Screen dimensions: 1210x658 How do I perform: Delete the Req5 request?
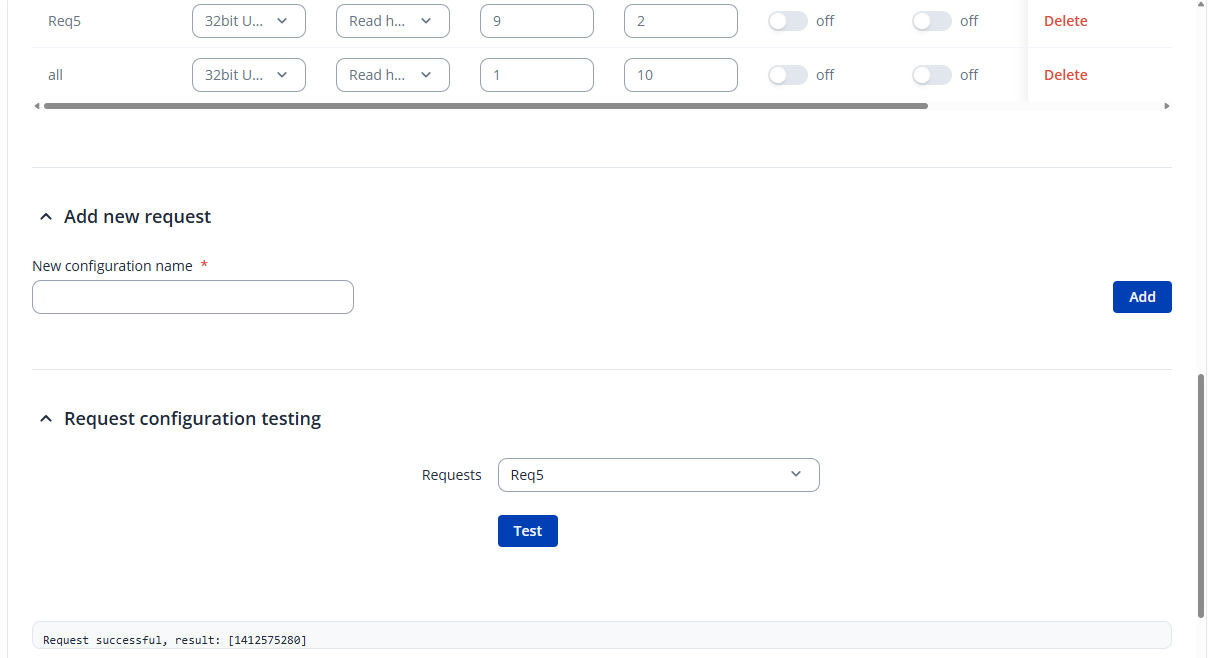[1065, 21]
